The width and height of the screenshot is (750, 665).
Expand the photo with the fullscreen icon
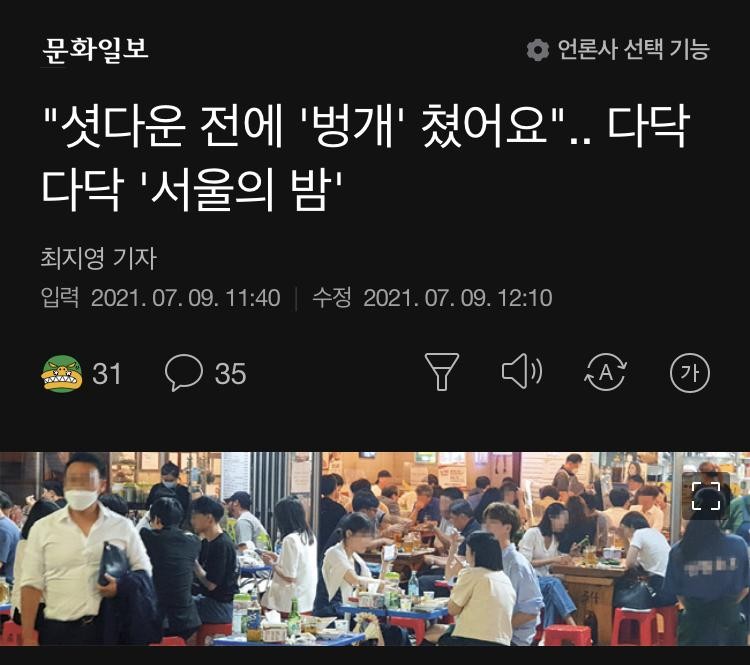point(706,496)
